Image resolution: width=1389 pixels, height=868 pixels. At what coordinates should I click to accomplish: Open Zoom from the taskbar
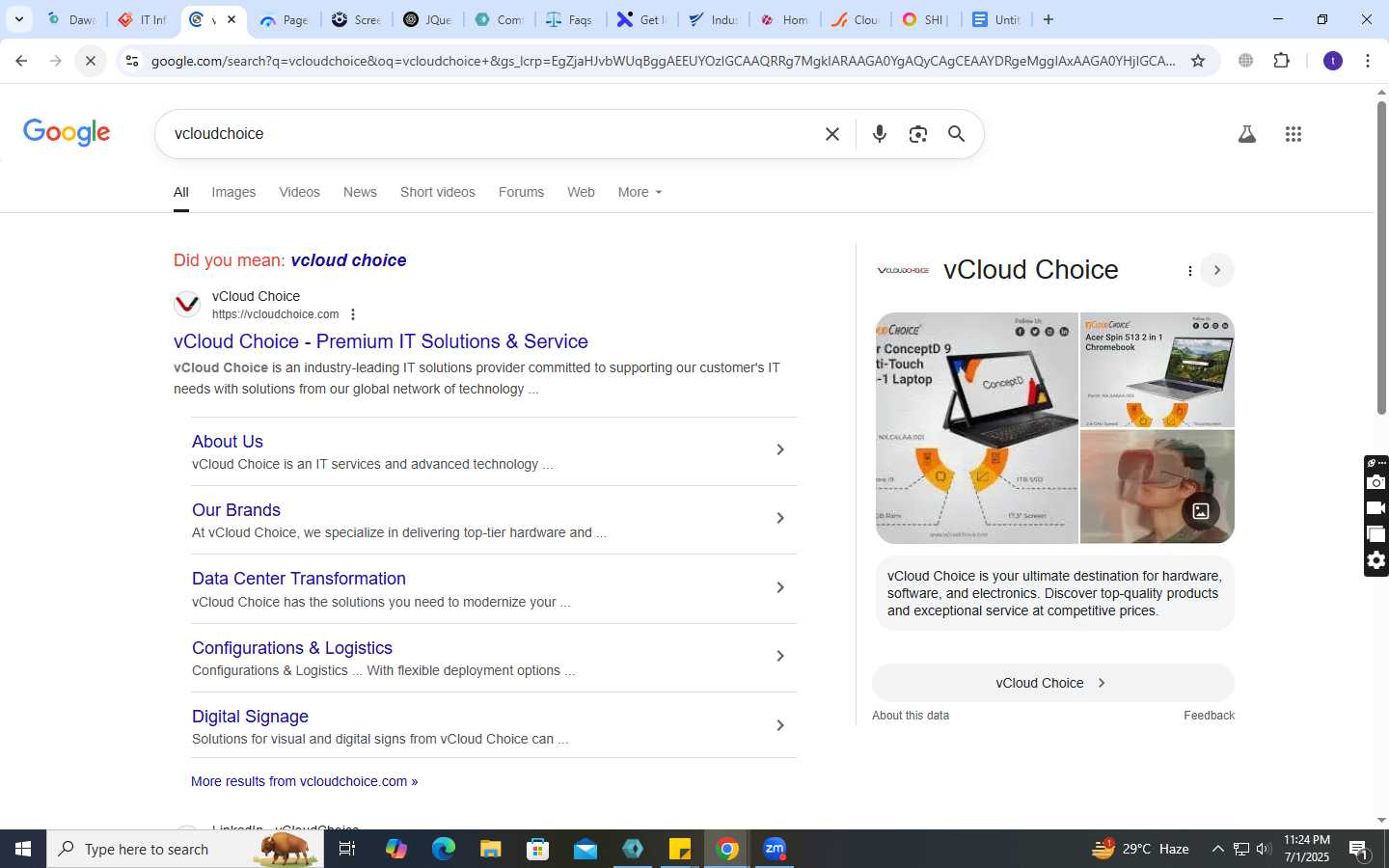pos(775,849)
